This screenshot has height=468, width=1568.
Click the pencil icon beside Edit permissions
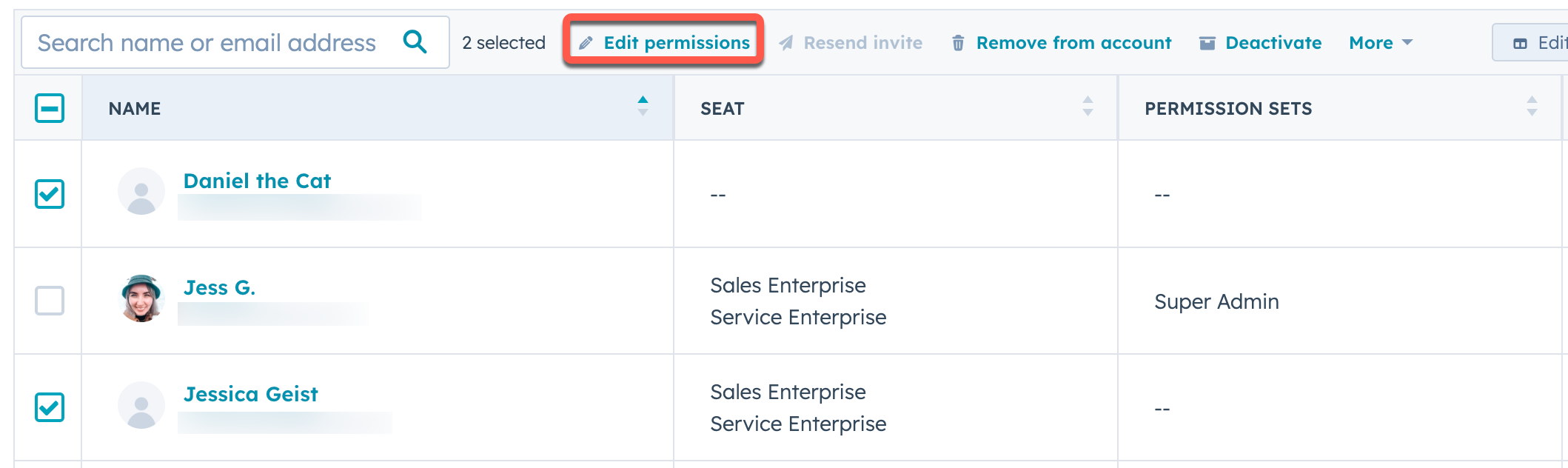586,44
